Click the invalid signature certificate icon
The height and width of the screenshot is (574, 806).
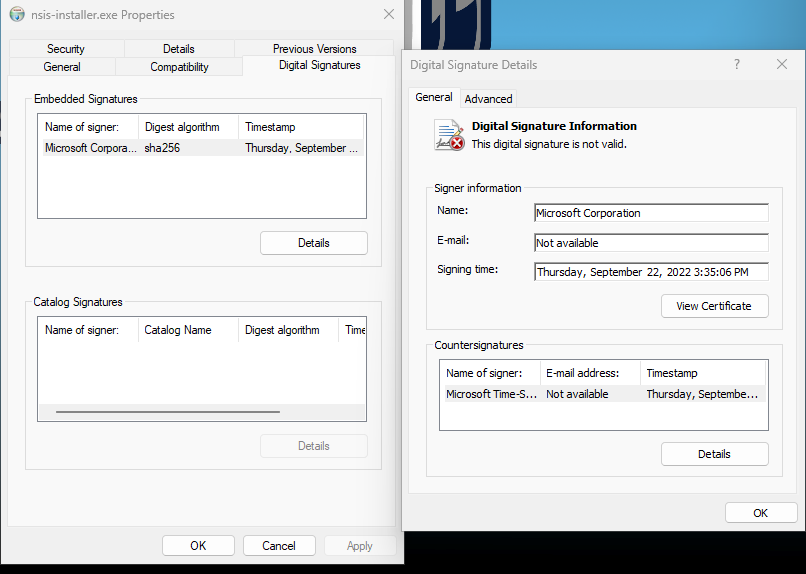(449, 135)
